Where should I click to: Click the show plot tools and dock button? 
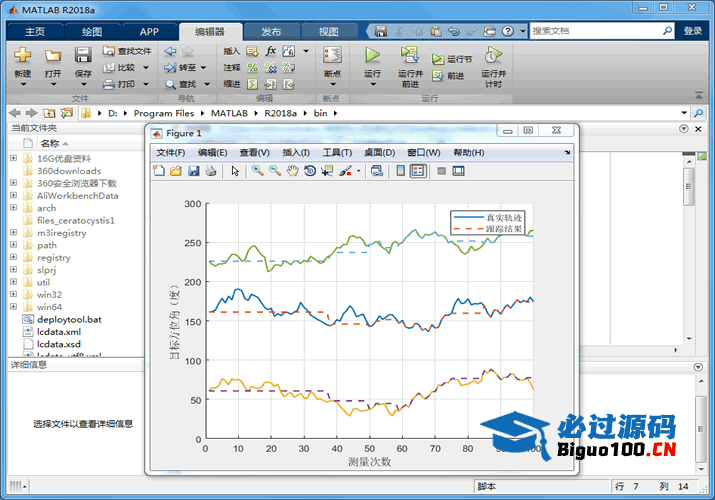458,171
